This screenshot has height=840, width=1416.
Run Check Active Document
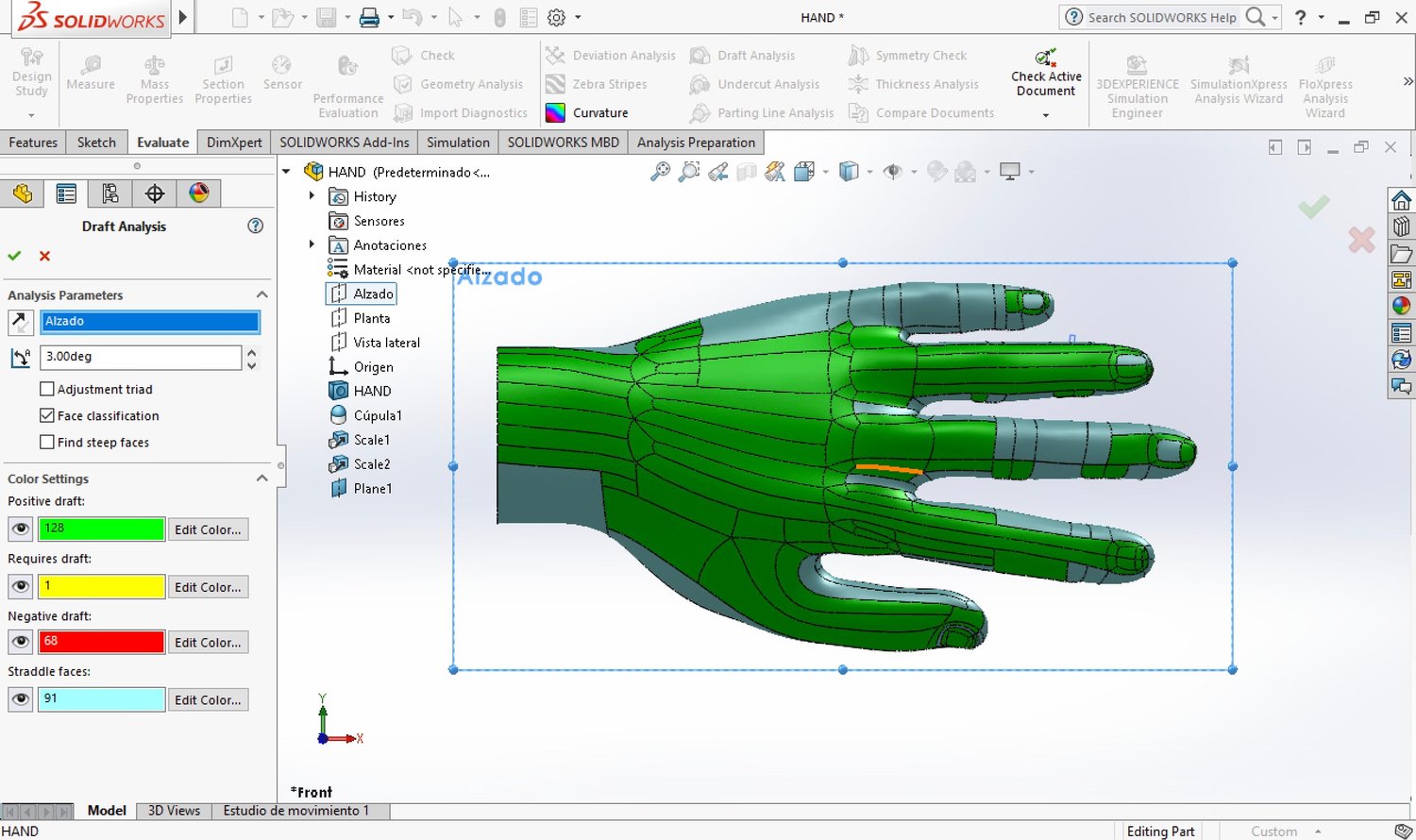(1046, 74)
